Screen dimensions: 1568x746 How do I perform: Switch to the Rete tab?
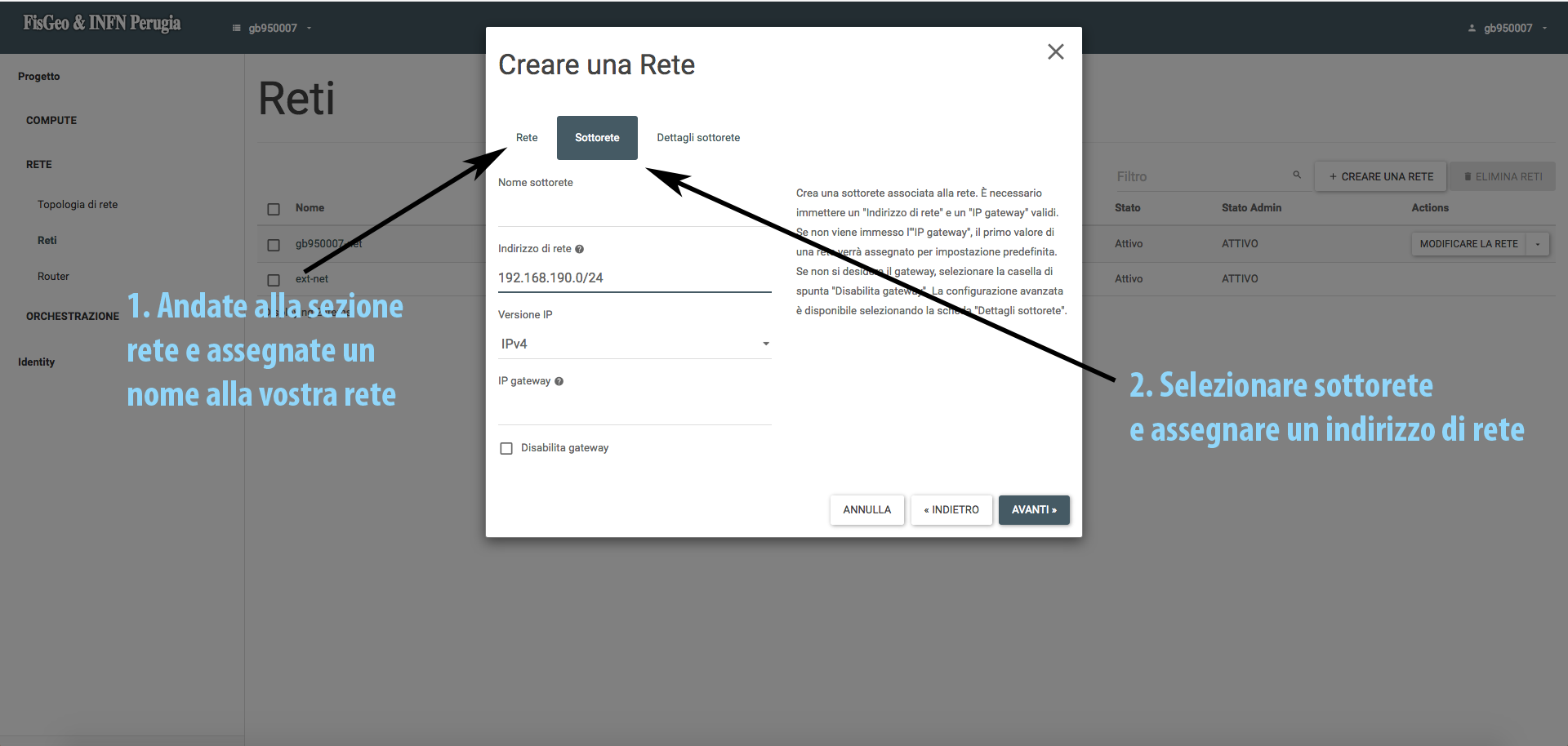(x=527, y=138)
